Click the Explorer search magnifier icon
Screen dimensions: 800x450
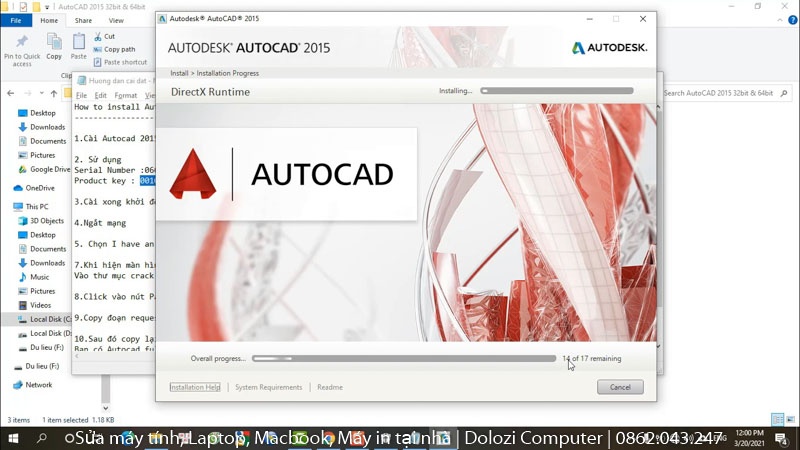[784, 93]
